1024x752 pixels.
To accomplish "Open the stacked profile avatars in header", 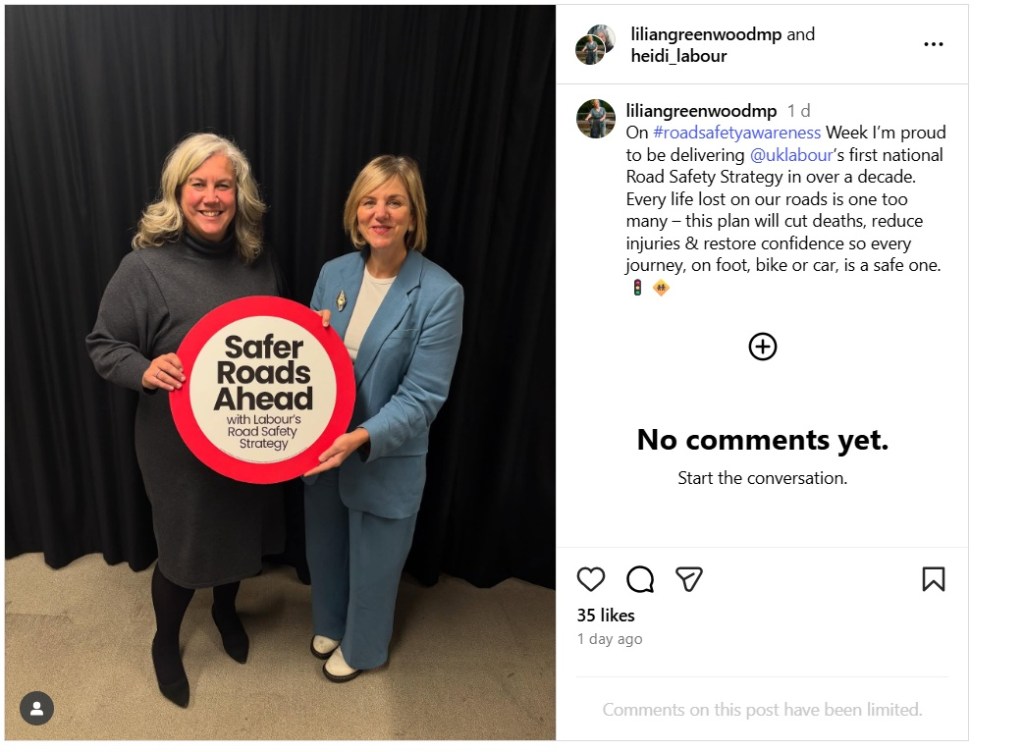I will [x=595, y=44].
